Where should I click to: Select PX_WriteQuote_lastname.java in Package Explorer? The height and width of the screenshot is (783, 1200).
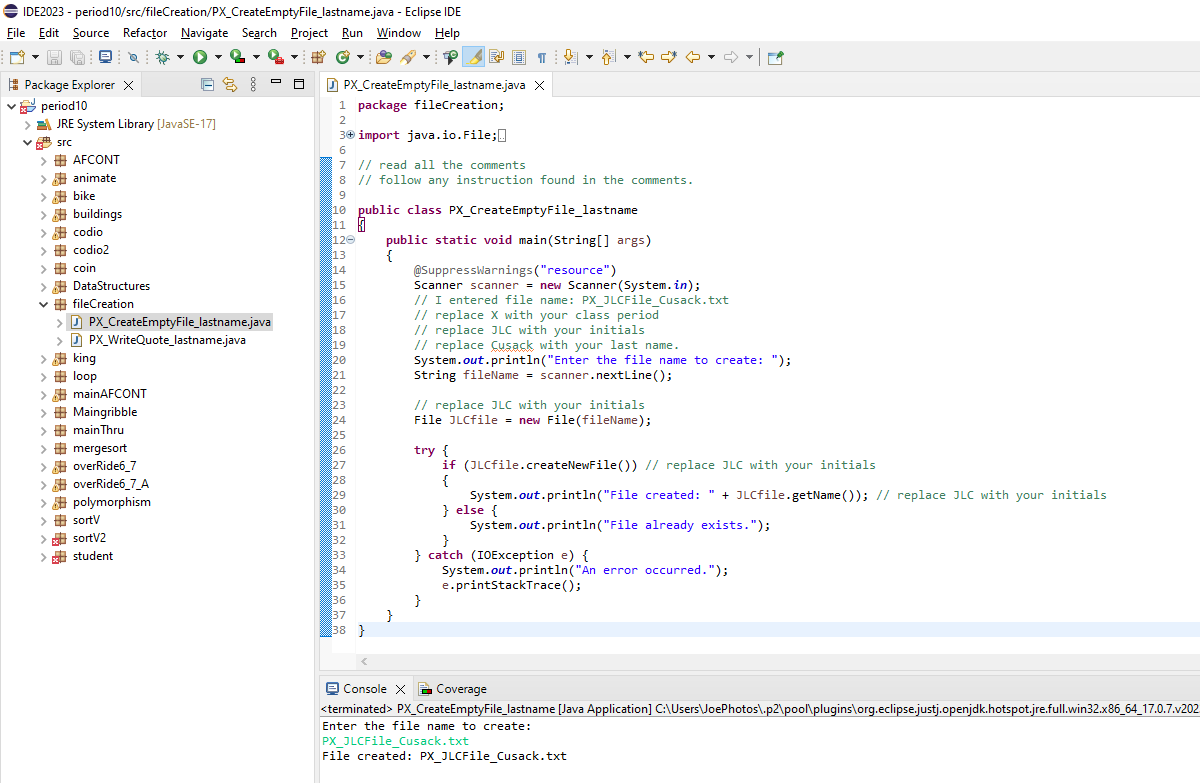[166, 340]
